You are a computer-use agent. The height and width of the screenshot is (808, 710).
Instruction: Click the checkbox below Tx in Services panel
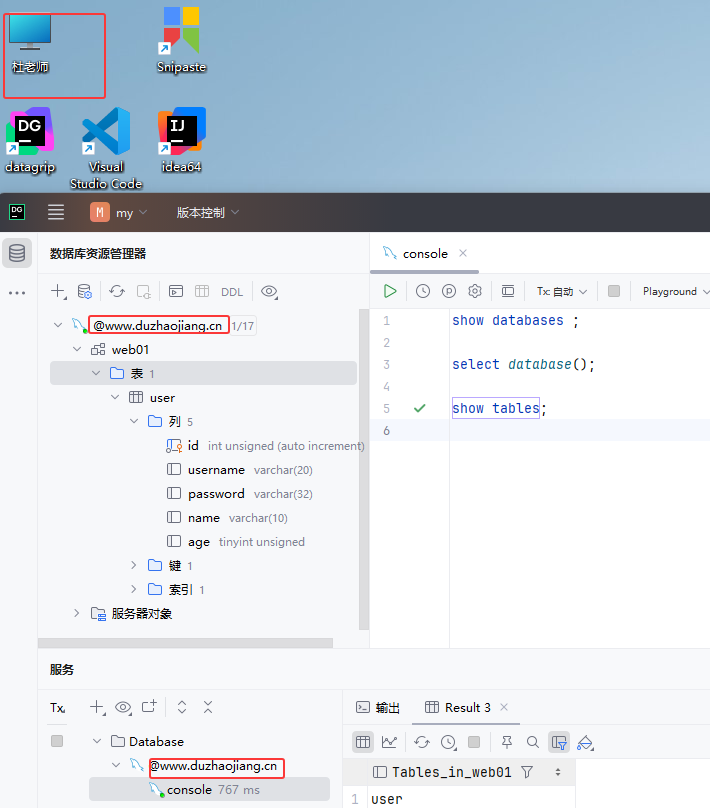(57, 741)
